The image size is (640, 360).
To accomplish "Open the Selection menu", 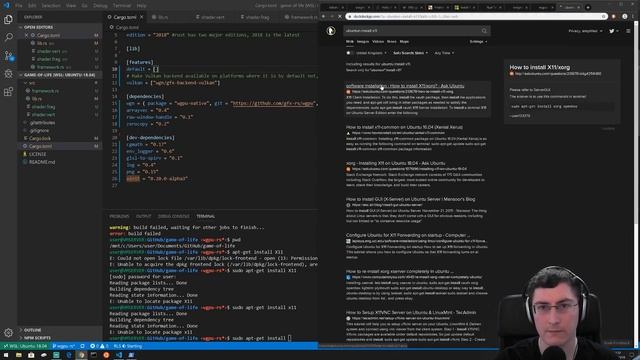I will pyautogui.click(x=51, y=6).
